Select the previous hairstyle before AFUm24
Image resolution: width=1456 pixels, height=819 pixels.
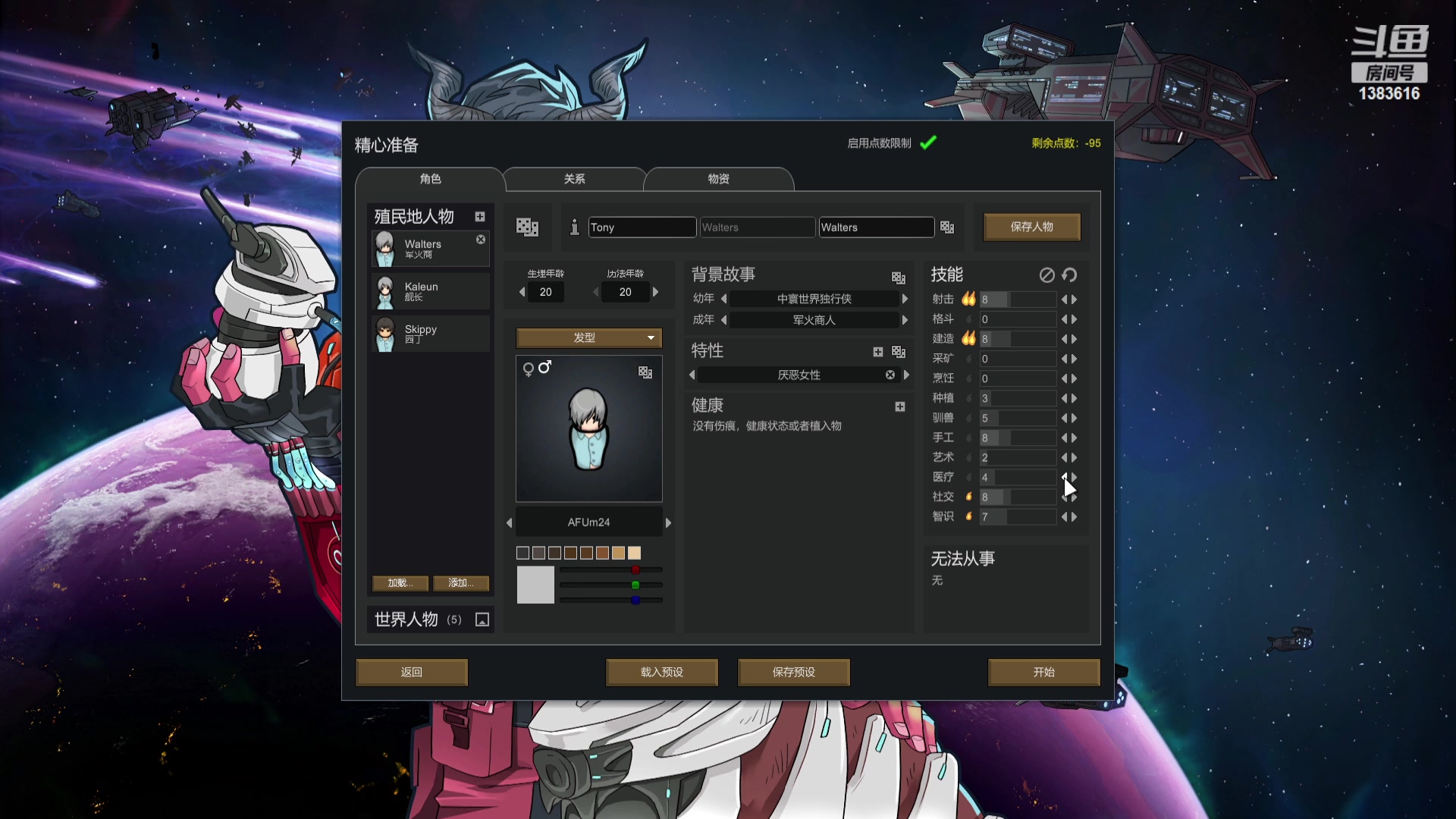(x=509, y=522)
